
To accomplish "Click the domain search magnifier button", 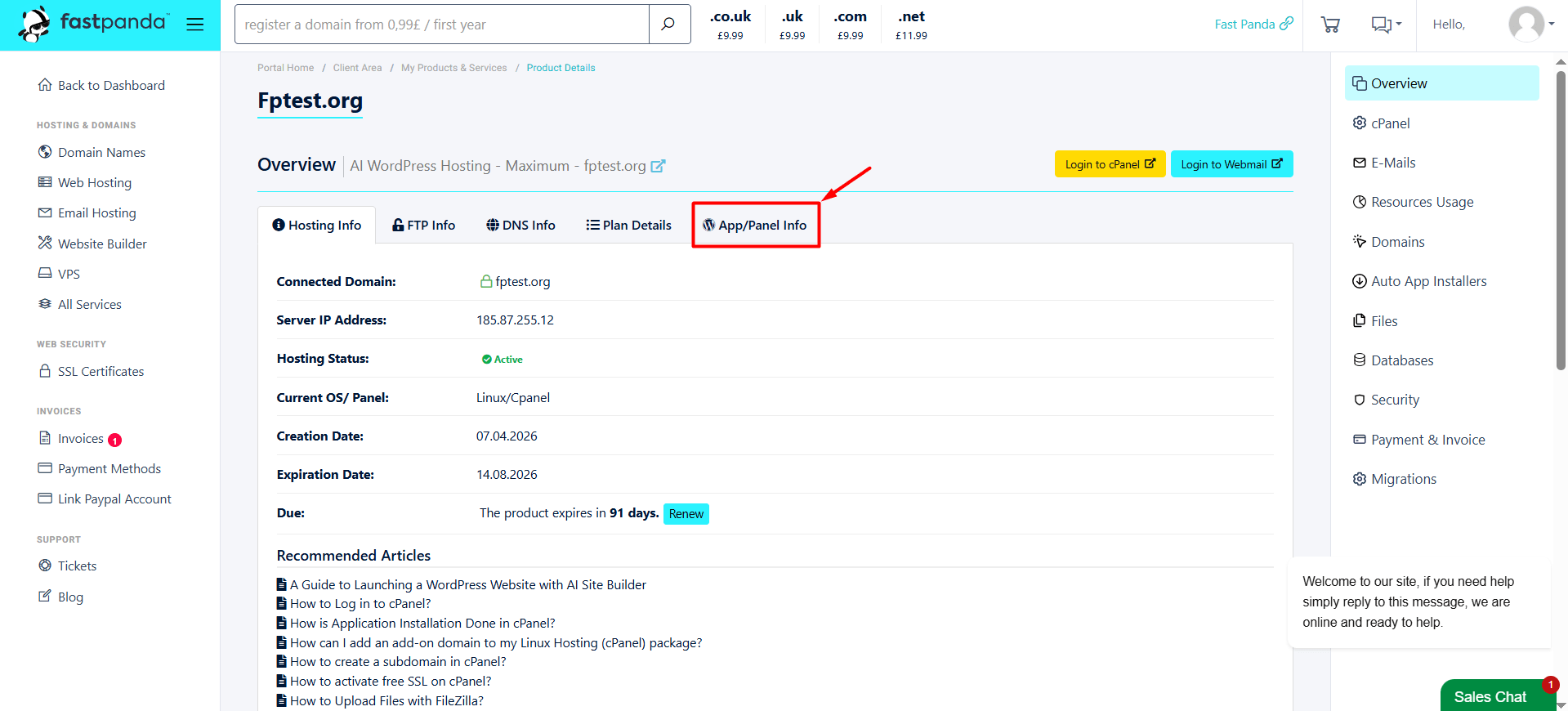I will tap(668, 25).
